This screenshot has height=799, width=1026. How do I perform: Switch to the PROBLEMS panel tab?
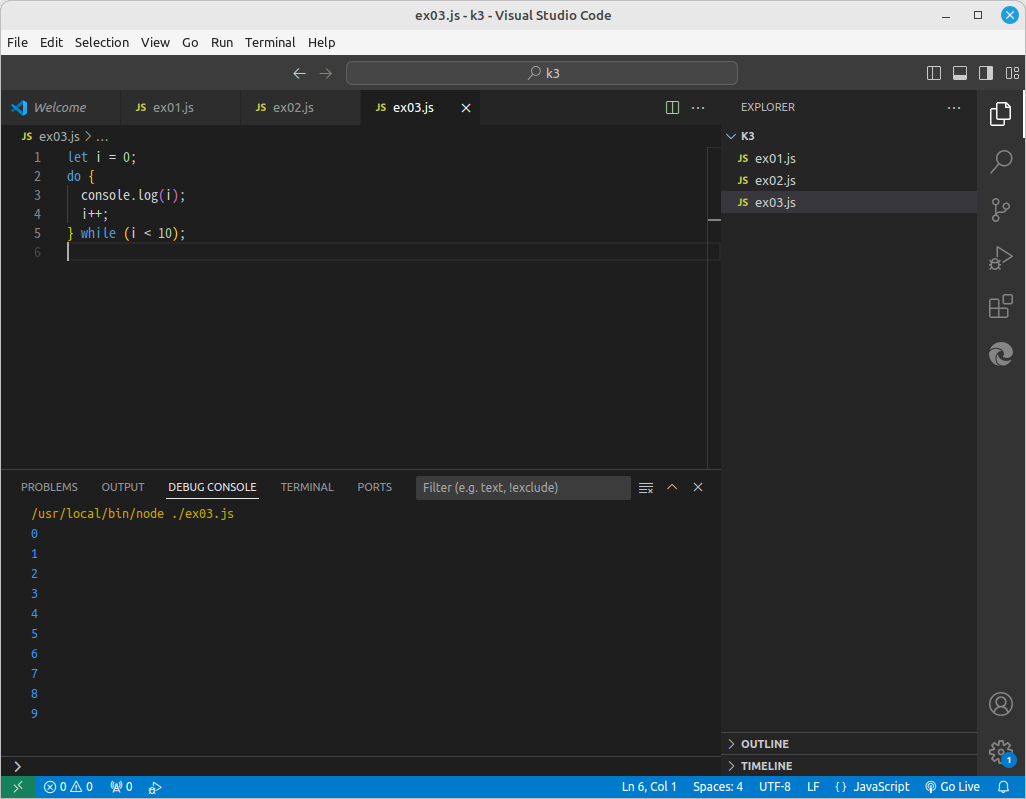tap(49, 488)
